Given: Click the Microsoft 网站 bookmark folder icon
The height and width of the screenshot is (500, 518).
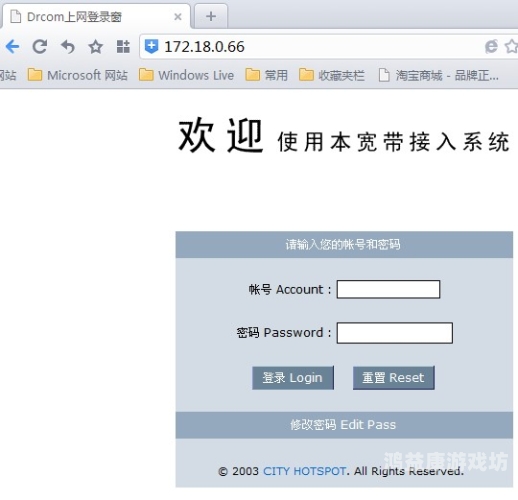Looking at the screenshot, I should [35, 75].
